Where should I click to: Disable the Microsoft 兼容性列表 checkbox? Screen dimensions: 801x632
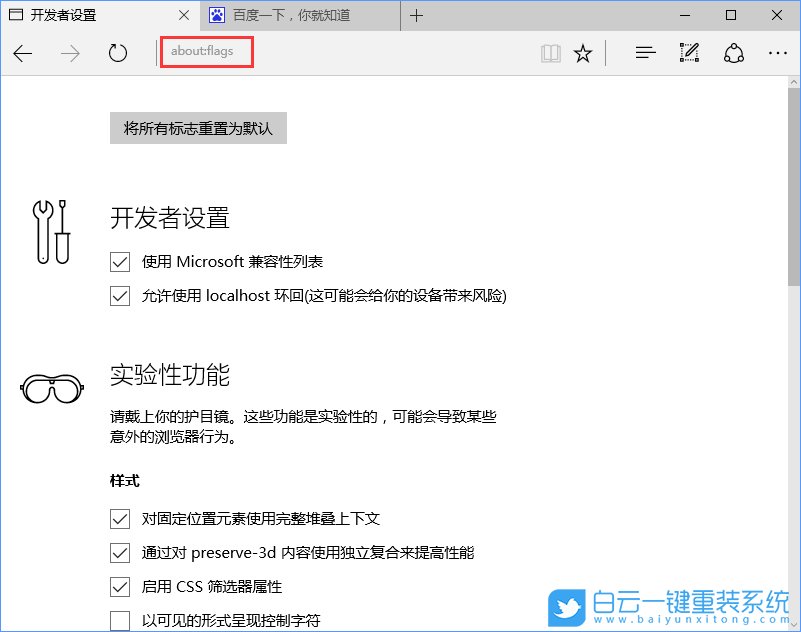[x=120, y=261]
